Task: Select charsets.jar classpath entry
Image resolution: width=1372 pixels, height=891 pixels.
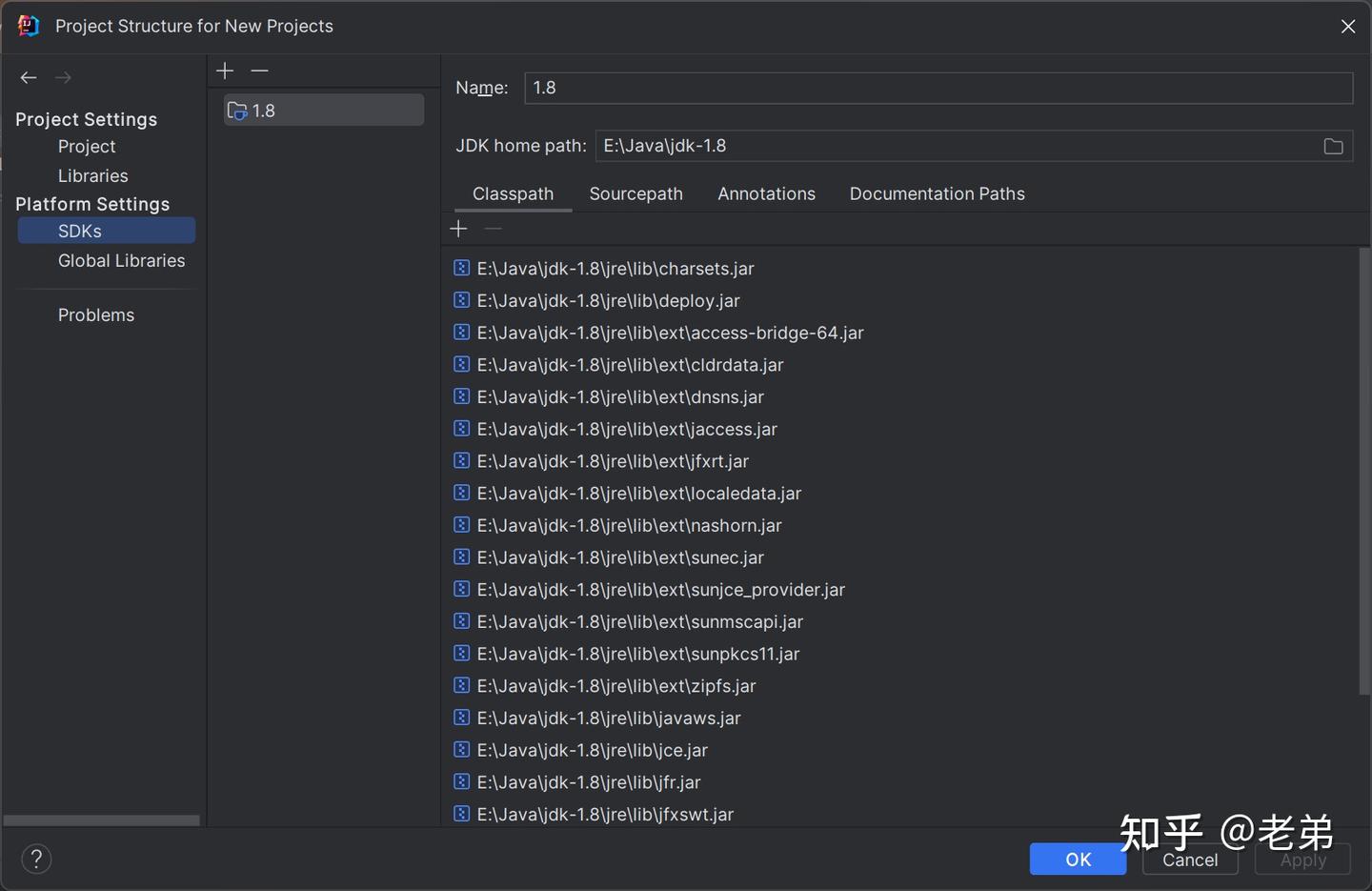Action: 604,269
